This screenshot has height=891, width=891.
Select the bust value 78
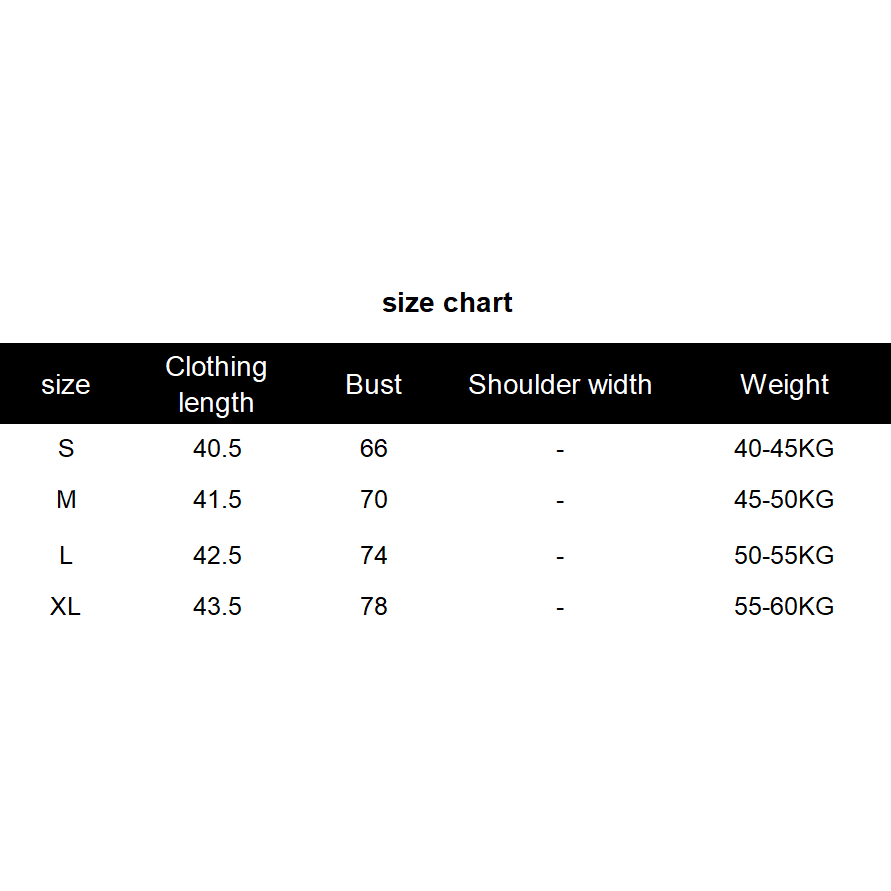(x=374, y=607)
